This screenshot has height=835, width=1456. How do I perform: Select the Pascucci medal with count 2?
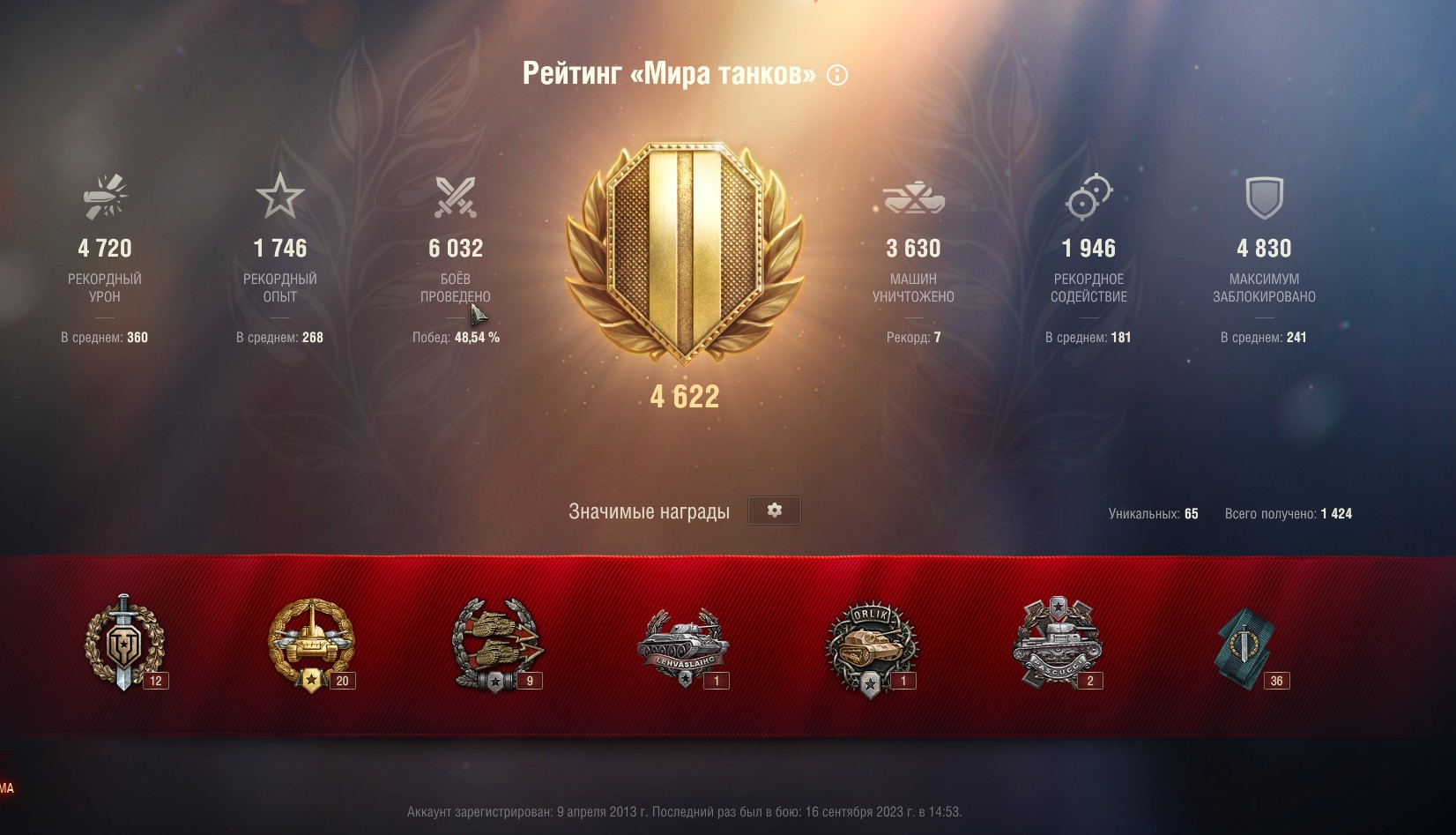tap(1058, 644)
